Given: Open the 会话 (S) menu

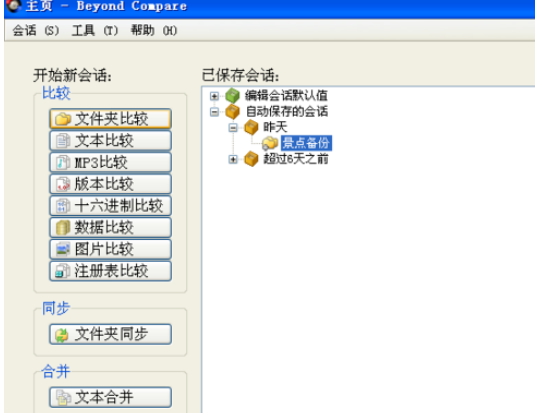Looking at the screenshot, I should click(35, 31).
